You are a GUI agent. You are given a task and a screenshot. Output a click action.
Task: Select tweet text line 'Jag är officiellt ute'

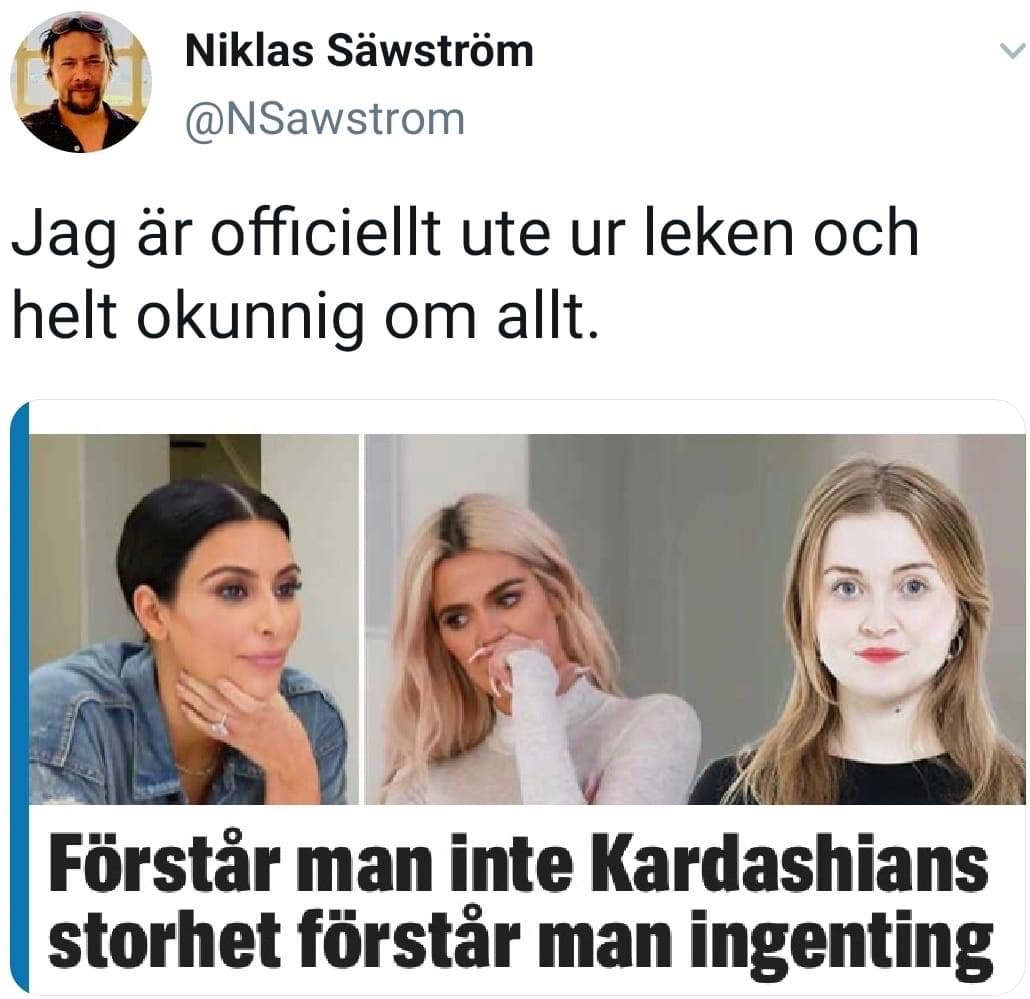click(280, 233)
